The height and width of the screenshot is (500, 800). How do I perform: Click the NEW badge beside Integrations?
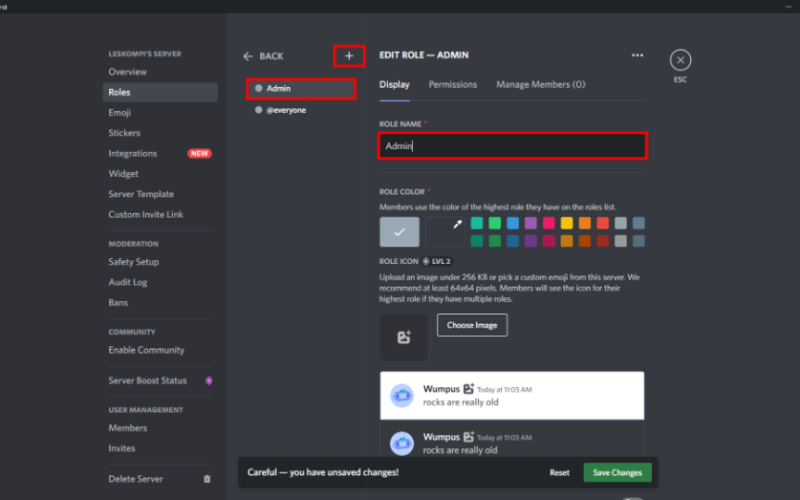pyautogui.click(x=199, y=154)
